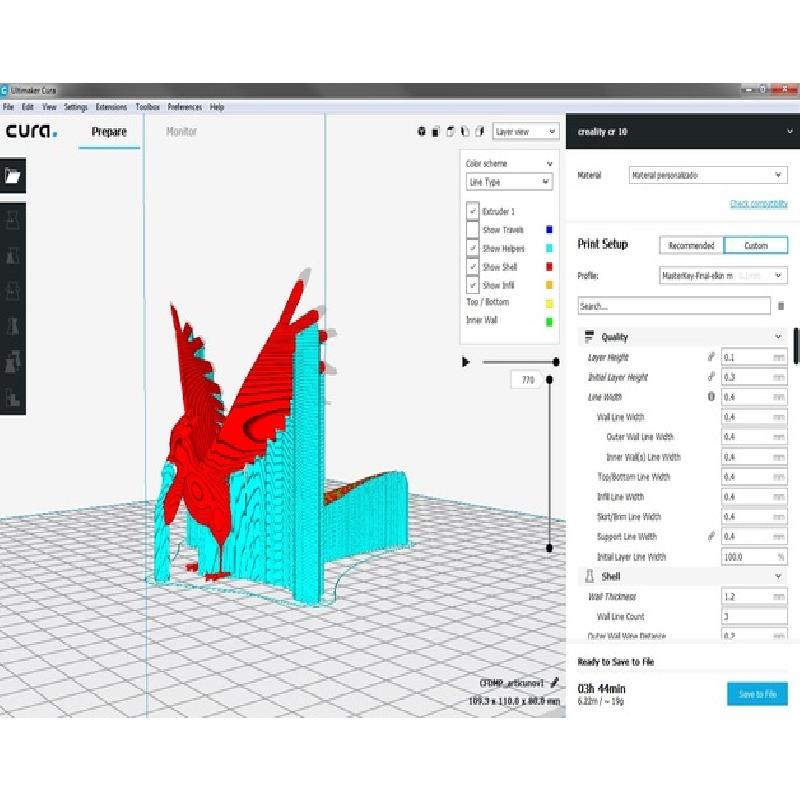This screenshot has height=800, width=800.
Task: Click the Check compatibility link
Action: point(759,204)
